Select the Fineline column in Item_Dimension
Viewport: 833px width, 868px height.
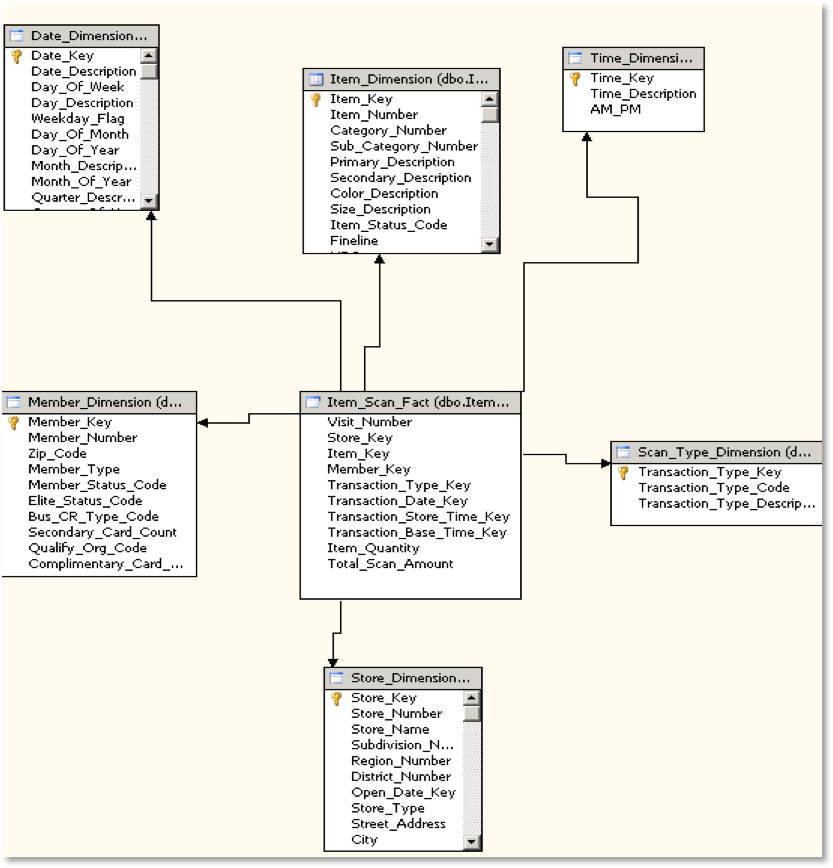(354, 241)
